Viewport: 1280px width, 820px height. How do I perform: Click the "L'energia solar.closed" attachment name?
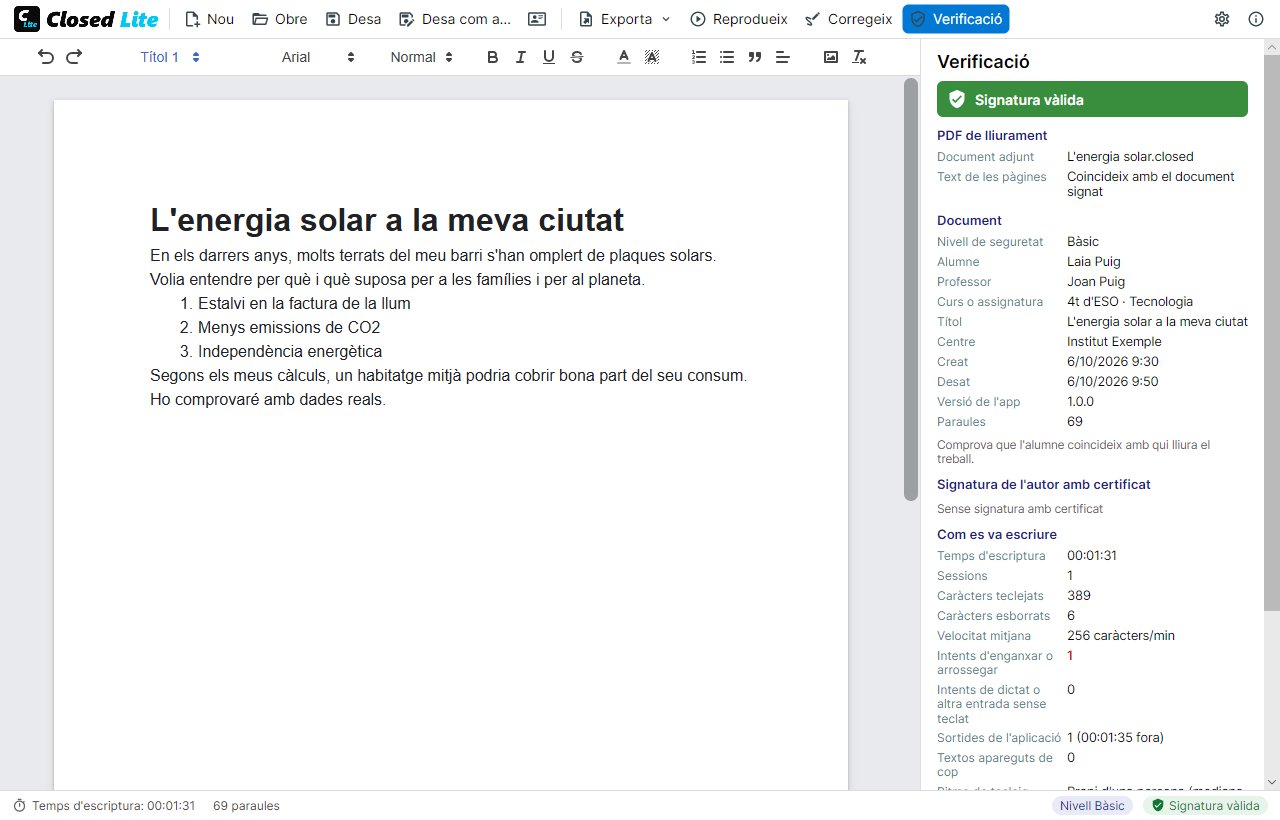[1130, 156]
